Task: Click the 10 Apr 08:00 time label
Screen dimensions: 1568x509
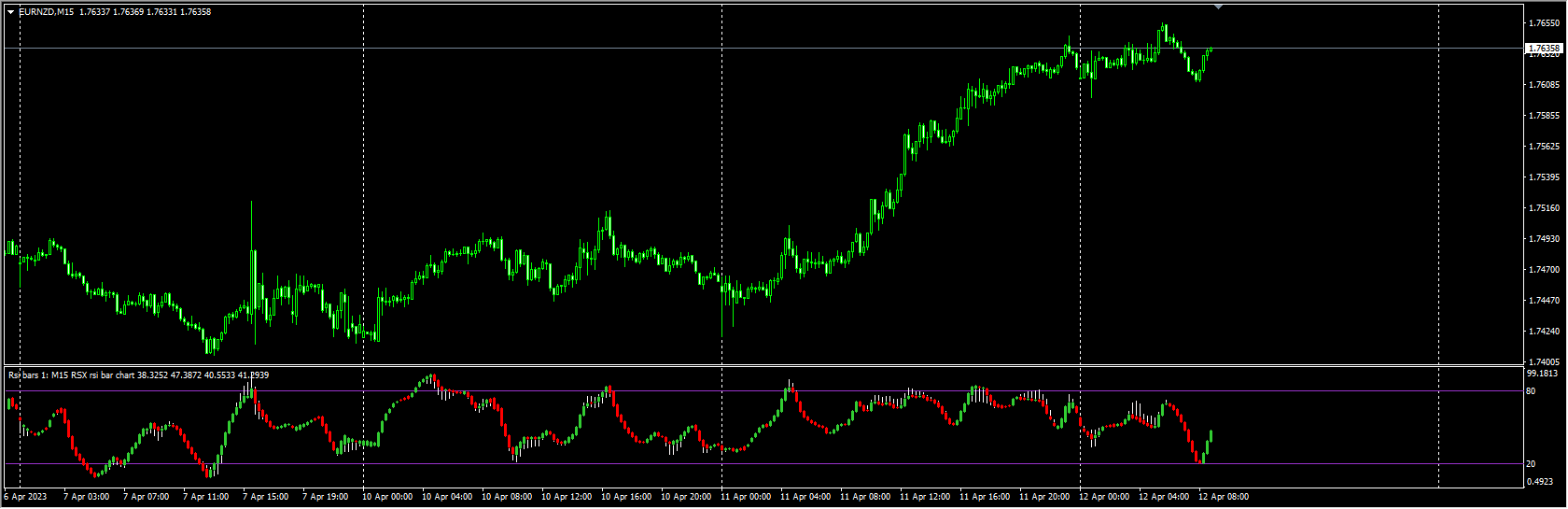Action: click(507, 497)
